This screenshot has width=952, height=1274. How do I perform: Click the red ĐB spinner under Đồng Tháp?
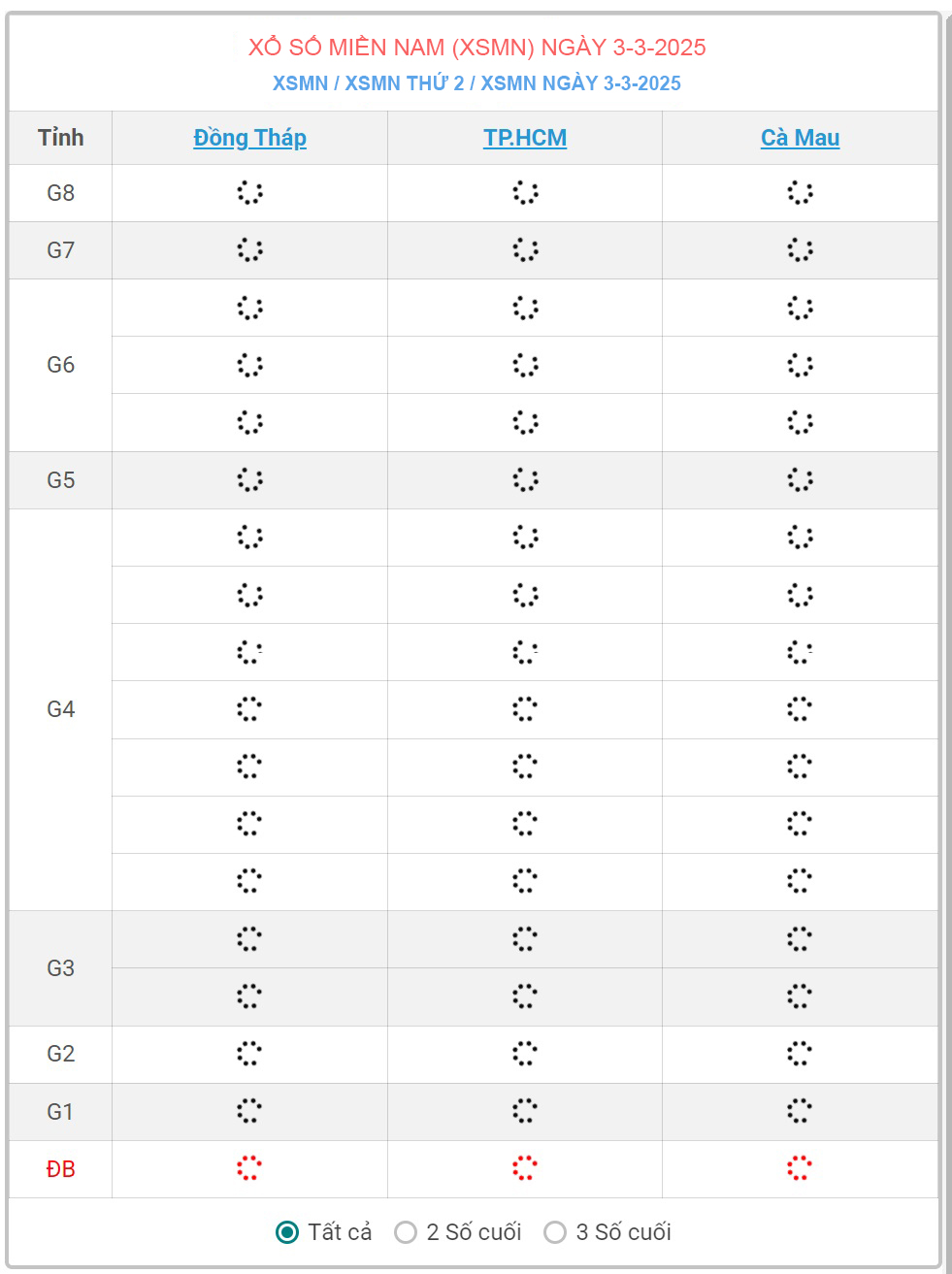click(249, 1168)
